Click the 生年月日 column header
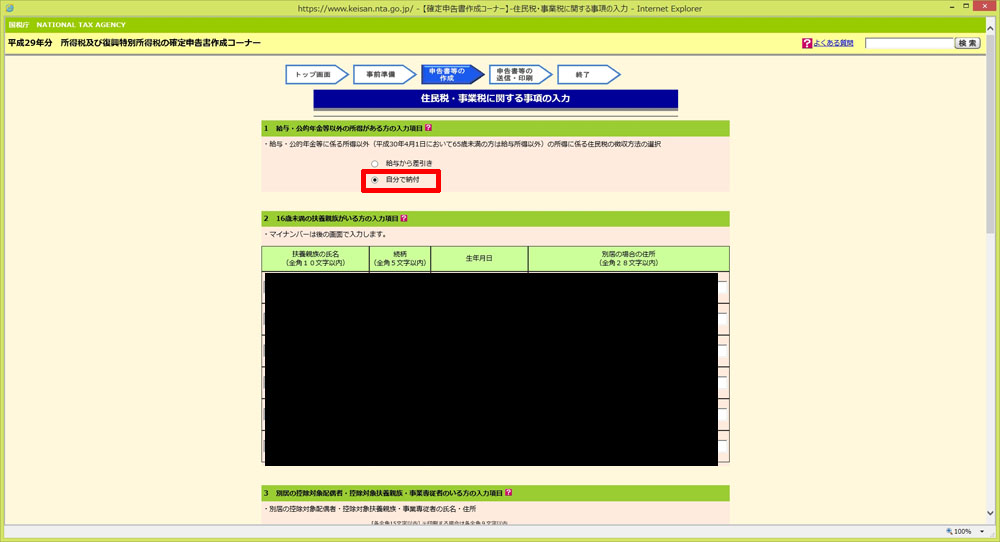Screen dimensions: 1000x542 (x=479, y=258)
